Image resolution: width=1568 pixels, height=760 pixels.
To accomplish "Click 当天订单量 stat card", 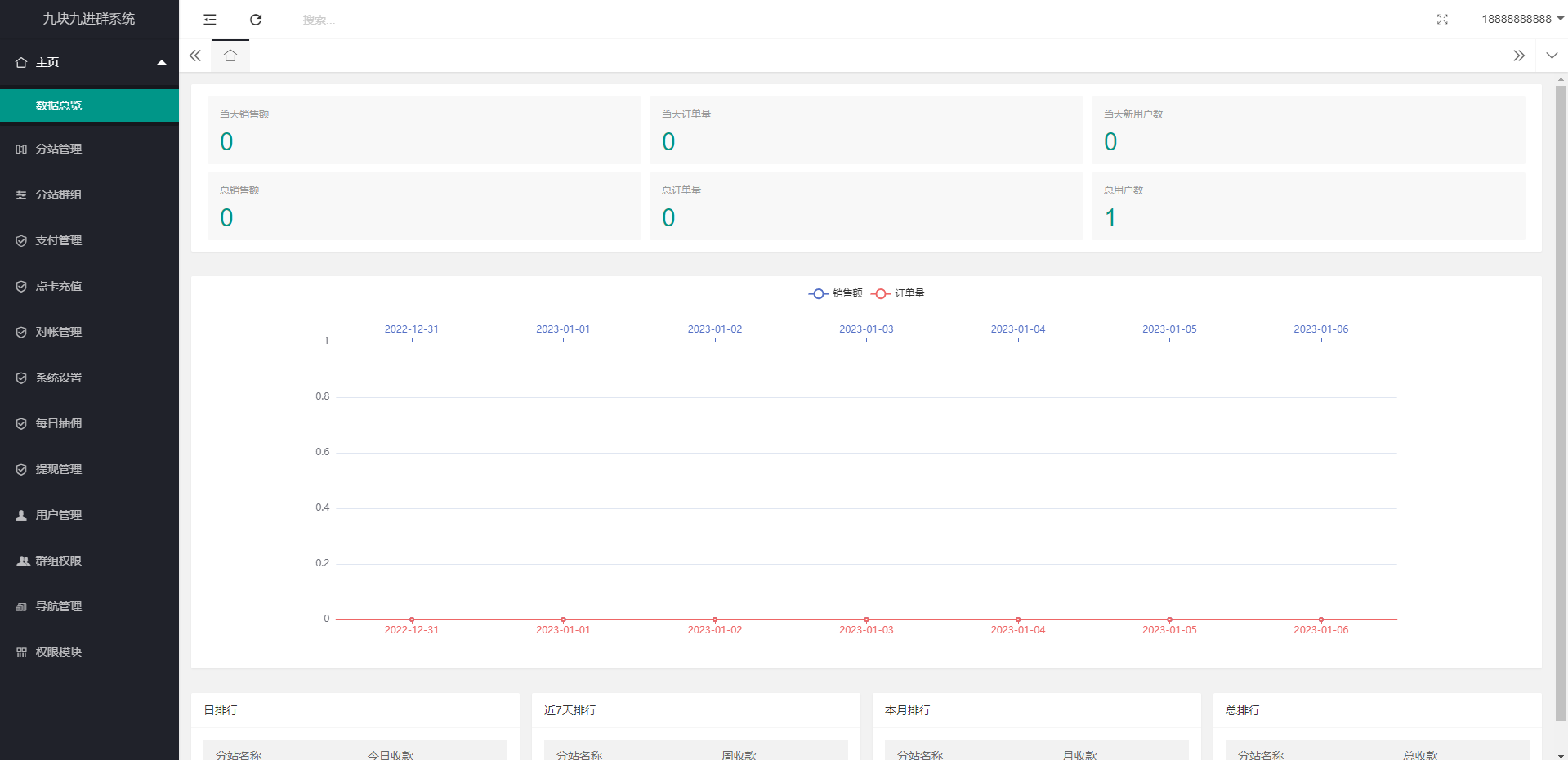I will tap(866, 131).
